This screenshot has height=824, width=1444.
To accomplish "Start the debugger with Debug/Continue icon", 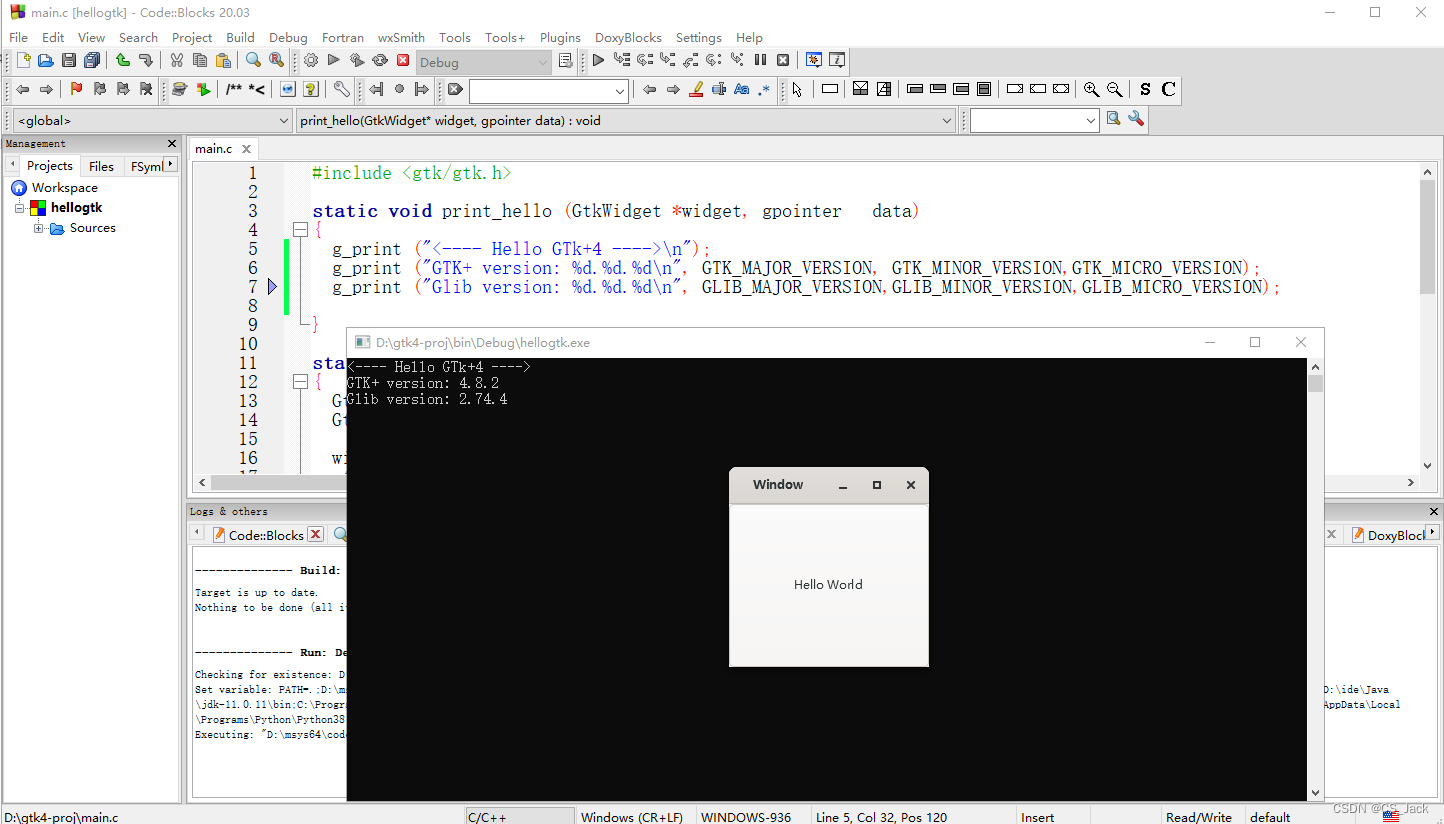I will click(598, 61).
